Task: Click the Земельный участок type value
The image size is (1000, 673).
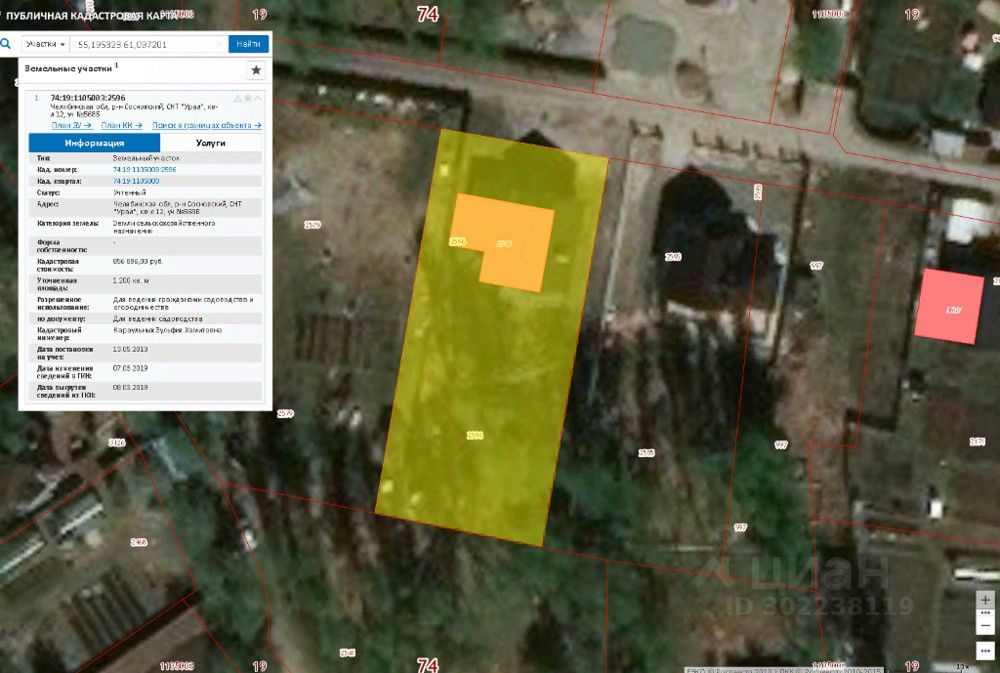Action: [146, 158]
